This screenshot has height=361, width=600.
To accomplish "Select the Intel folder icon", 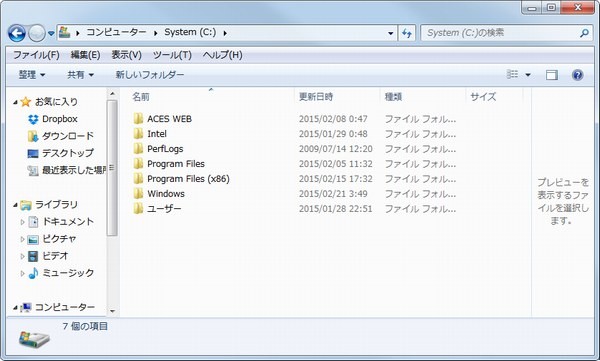I will click(x=138, y=133).
